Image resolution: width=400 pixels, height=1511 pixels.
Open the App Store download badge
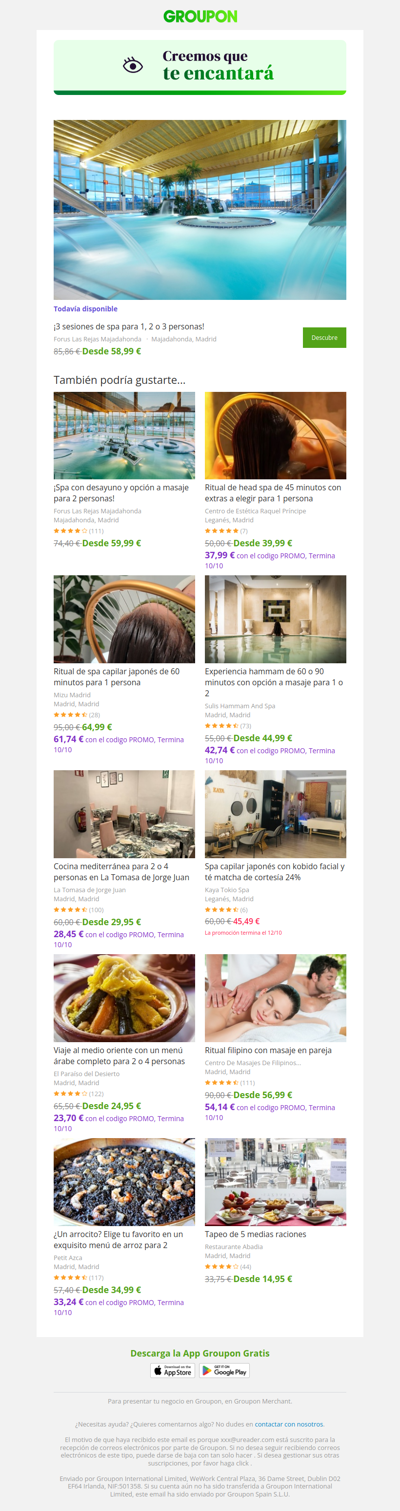173,1371
